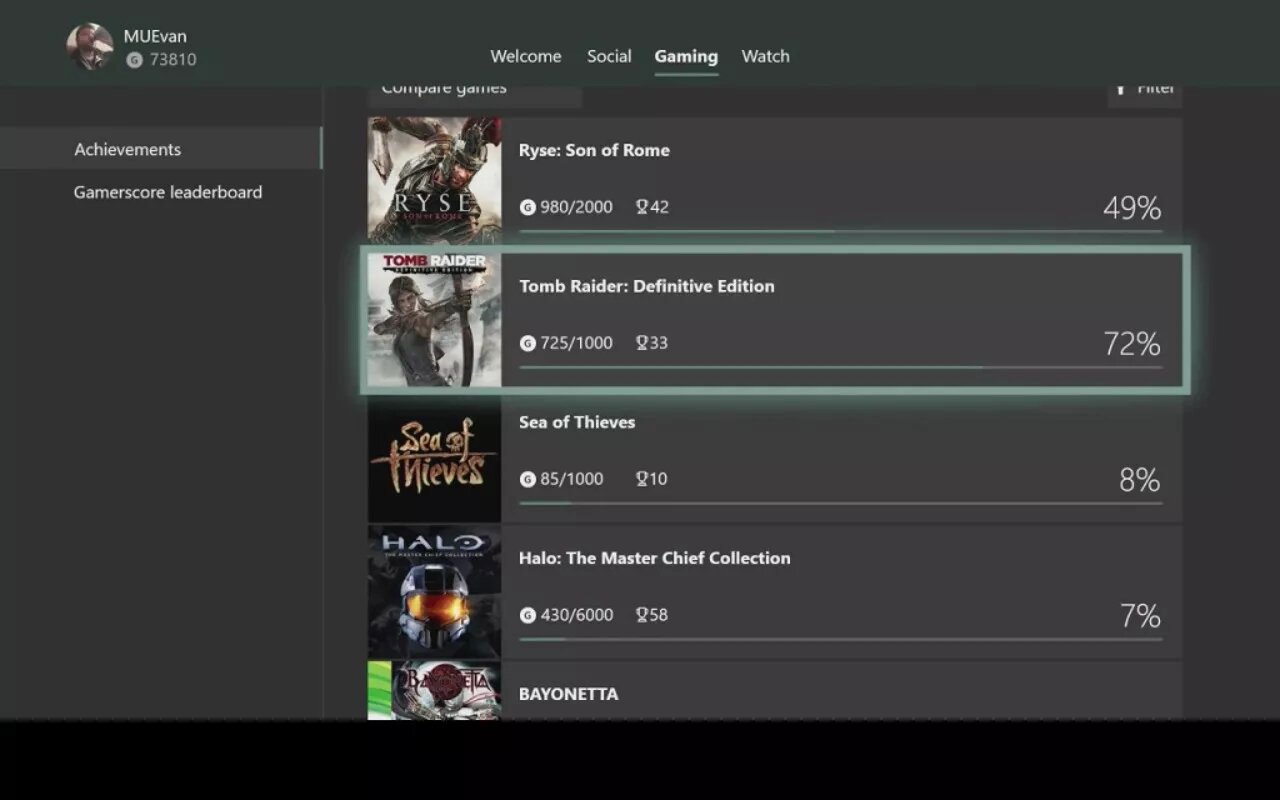Click trophy icon beside 42 in Ryse row
This screenshot has width=1280, height=800.
[642, 207]
